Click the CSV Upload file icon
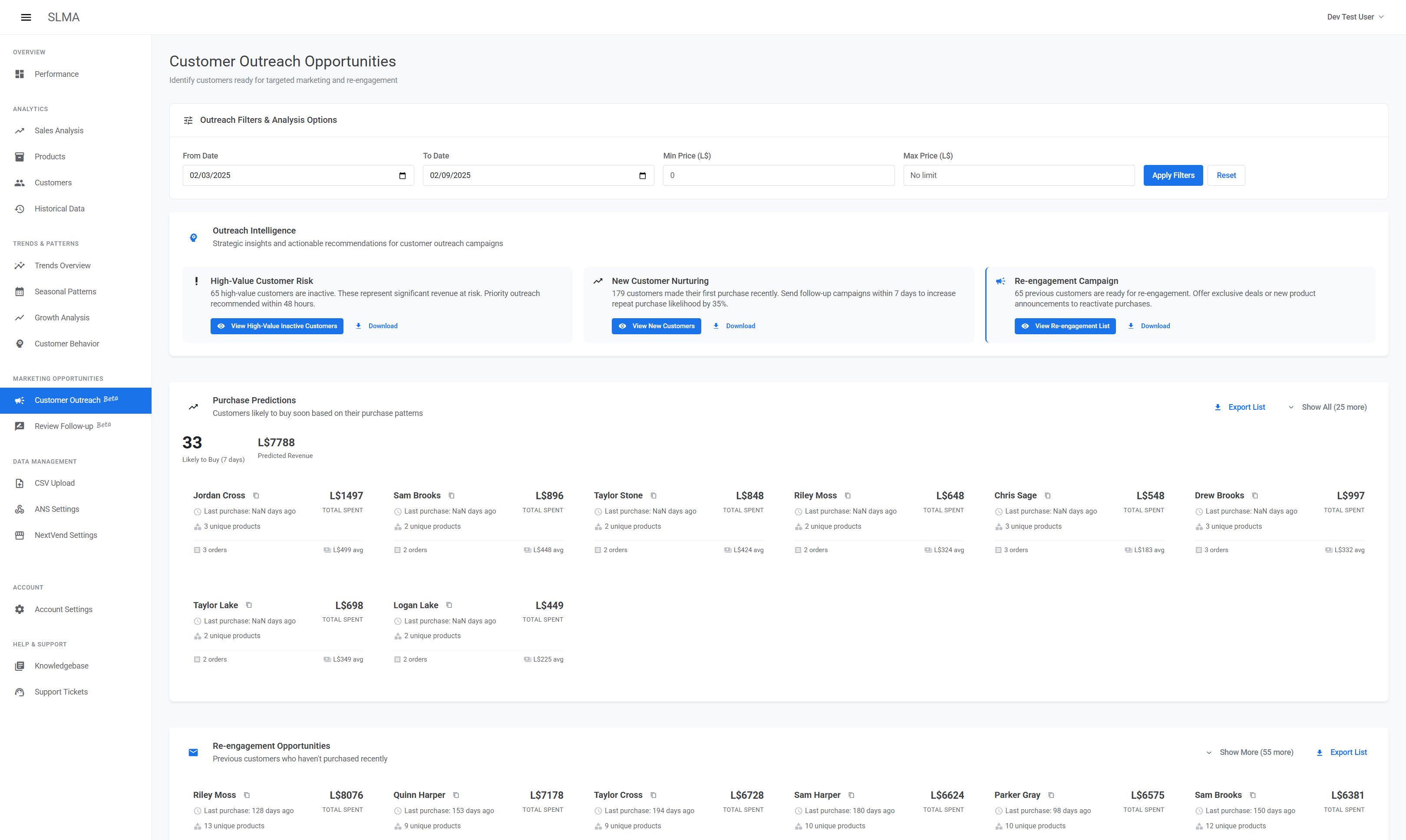This screenshot has height=840, width=1406. (20, 484)
